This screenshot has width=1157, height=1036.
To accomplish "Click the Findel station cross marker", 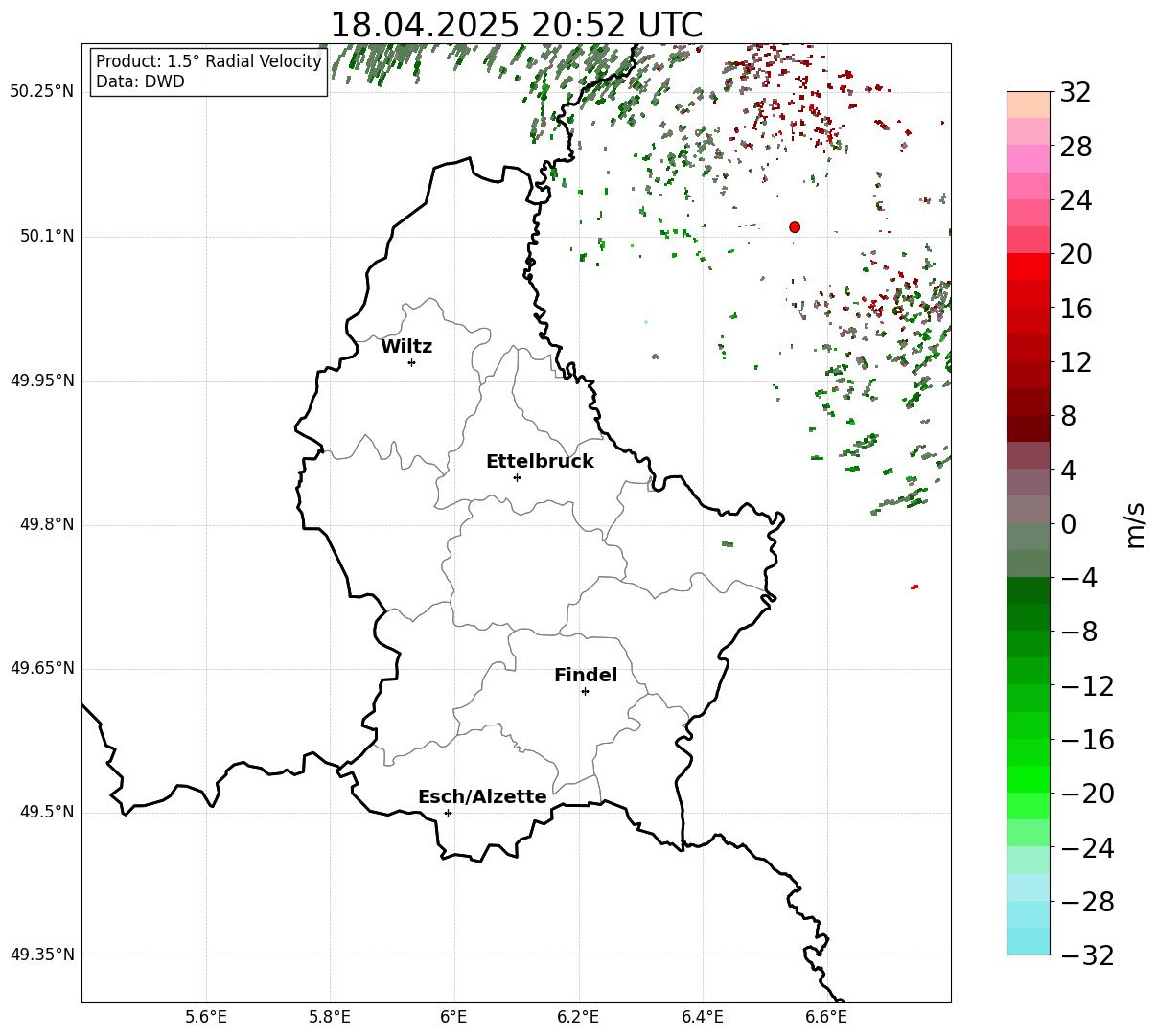I will [x=585, y=691].
